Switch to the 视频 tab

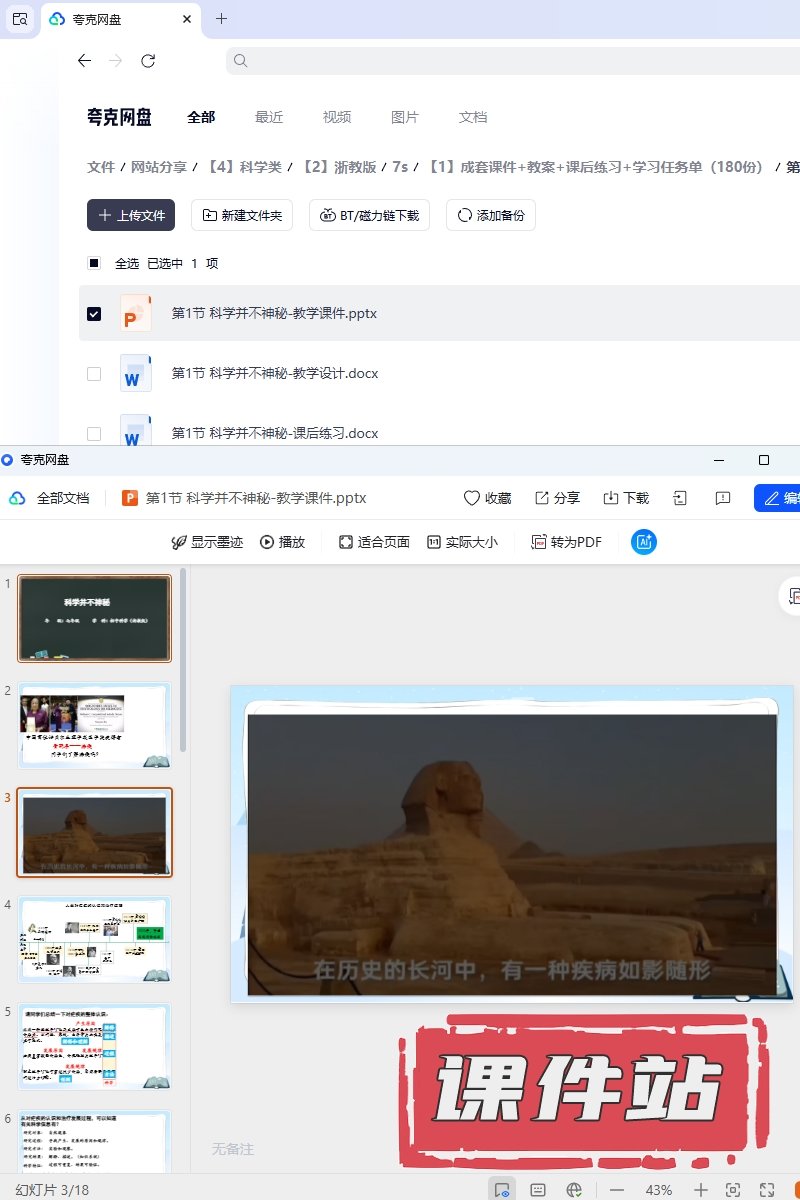337,117
